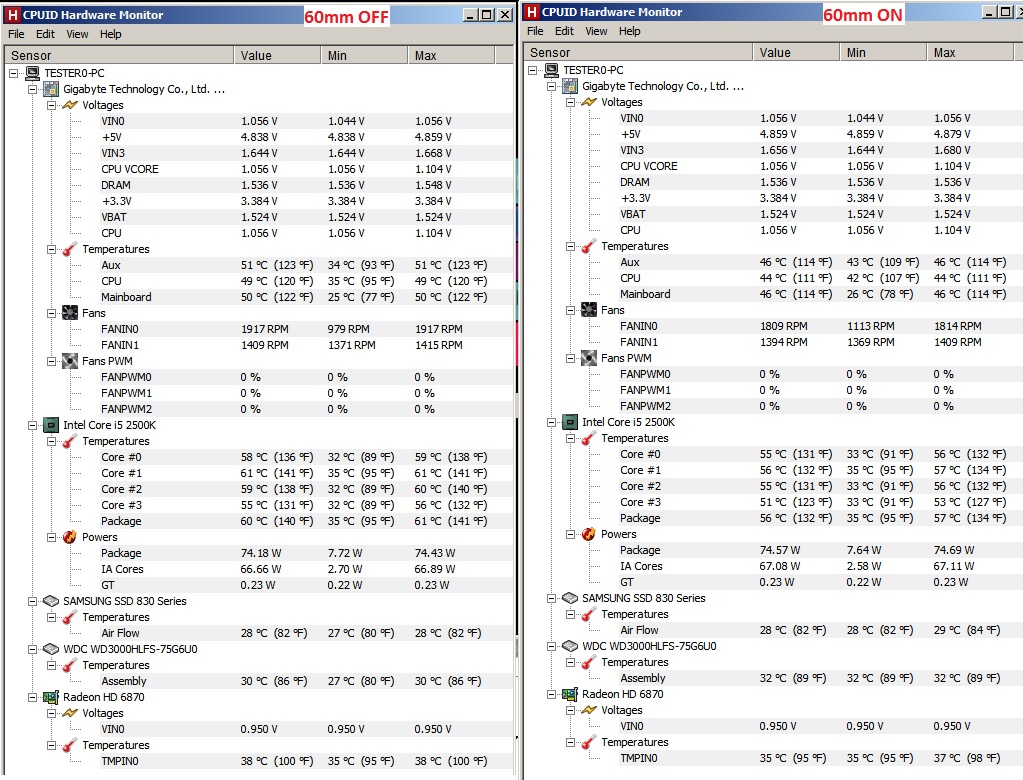Click the Voltages lightning icon under Gigabyte, left window
This screenshot has width=1023, height=780.
pos(70,105)
